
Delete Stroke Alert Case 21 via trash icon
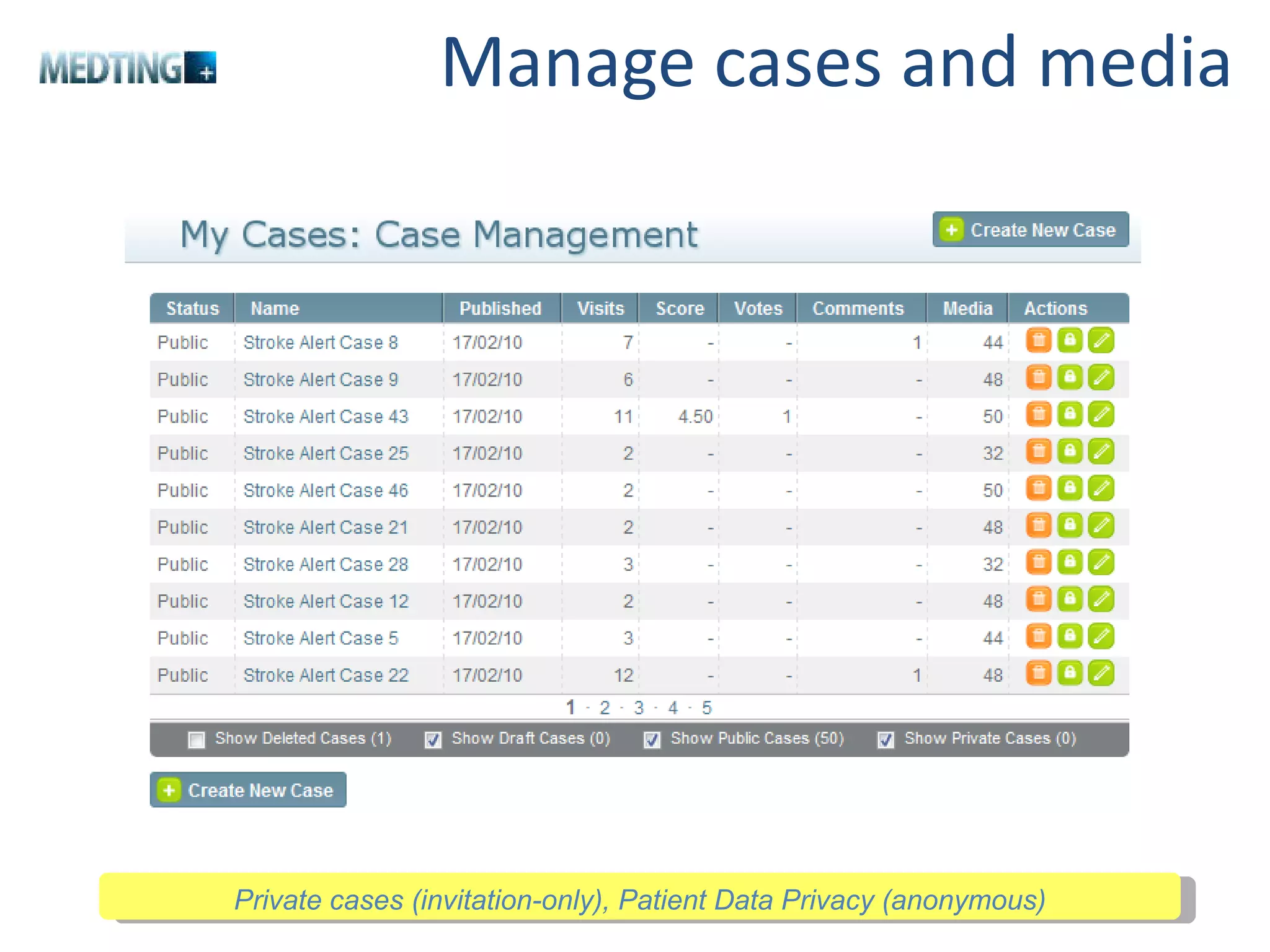coord(1039,526)
